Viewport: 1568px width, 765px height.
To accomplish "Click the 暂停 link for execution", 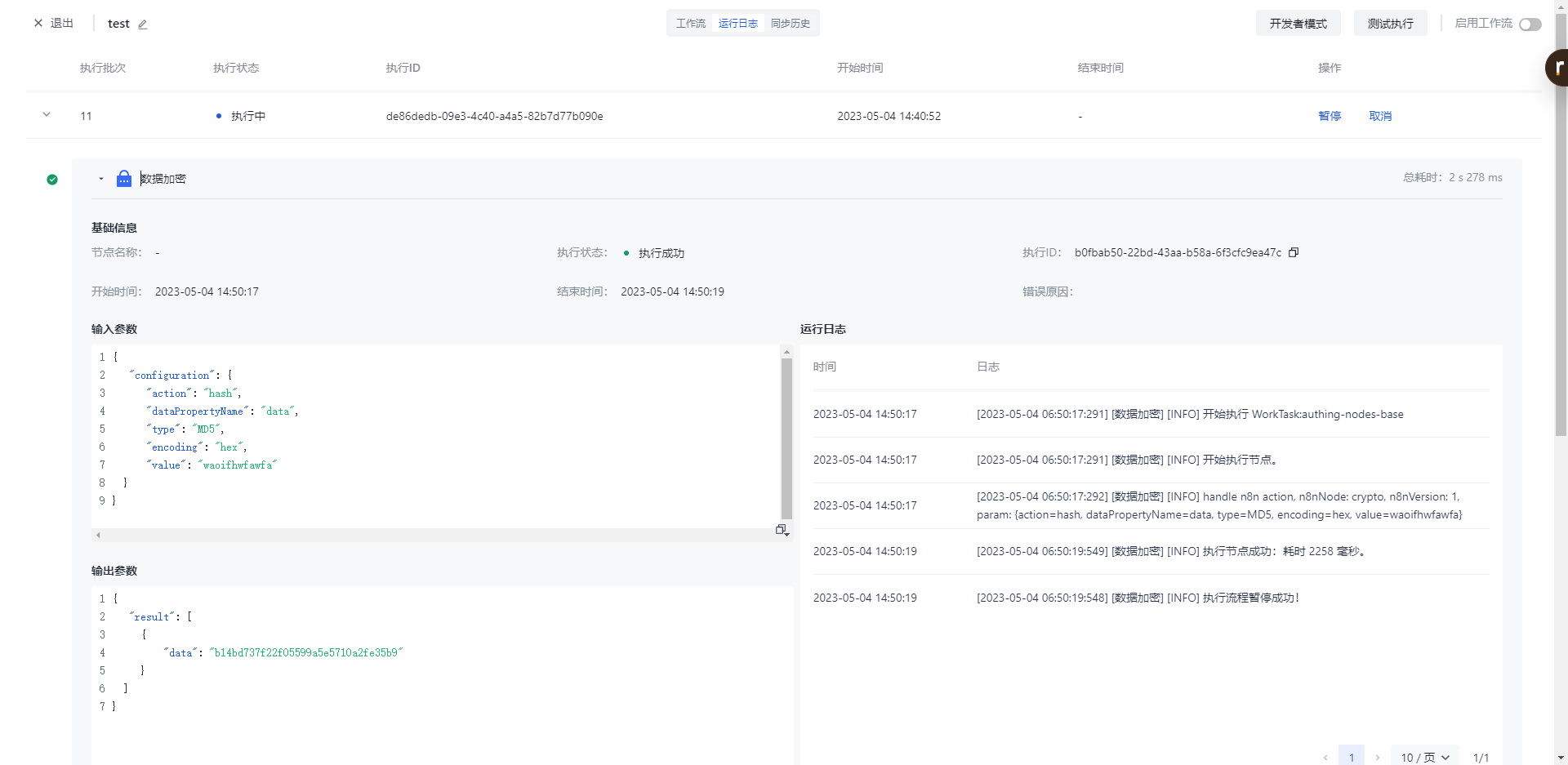I will click(x=1330, y=116).
